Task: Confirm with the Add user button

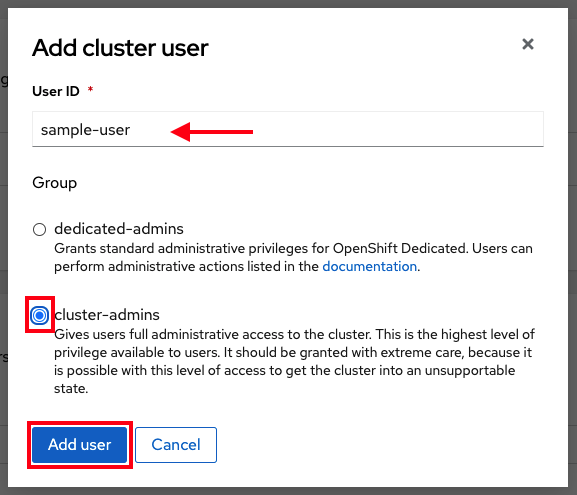Action: tap(79, 445)
